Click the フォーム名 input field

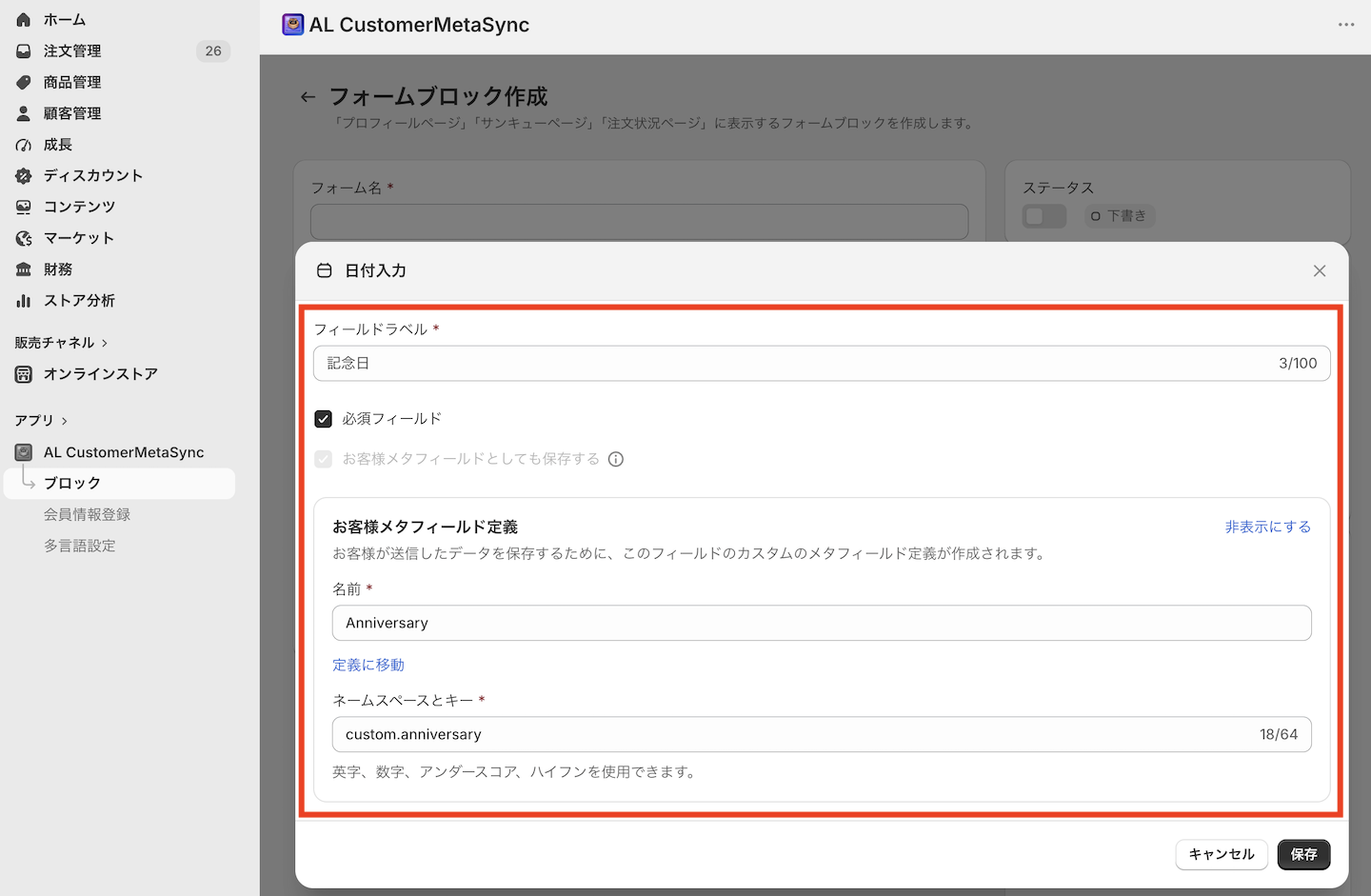click(639, 221)
